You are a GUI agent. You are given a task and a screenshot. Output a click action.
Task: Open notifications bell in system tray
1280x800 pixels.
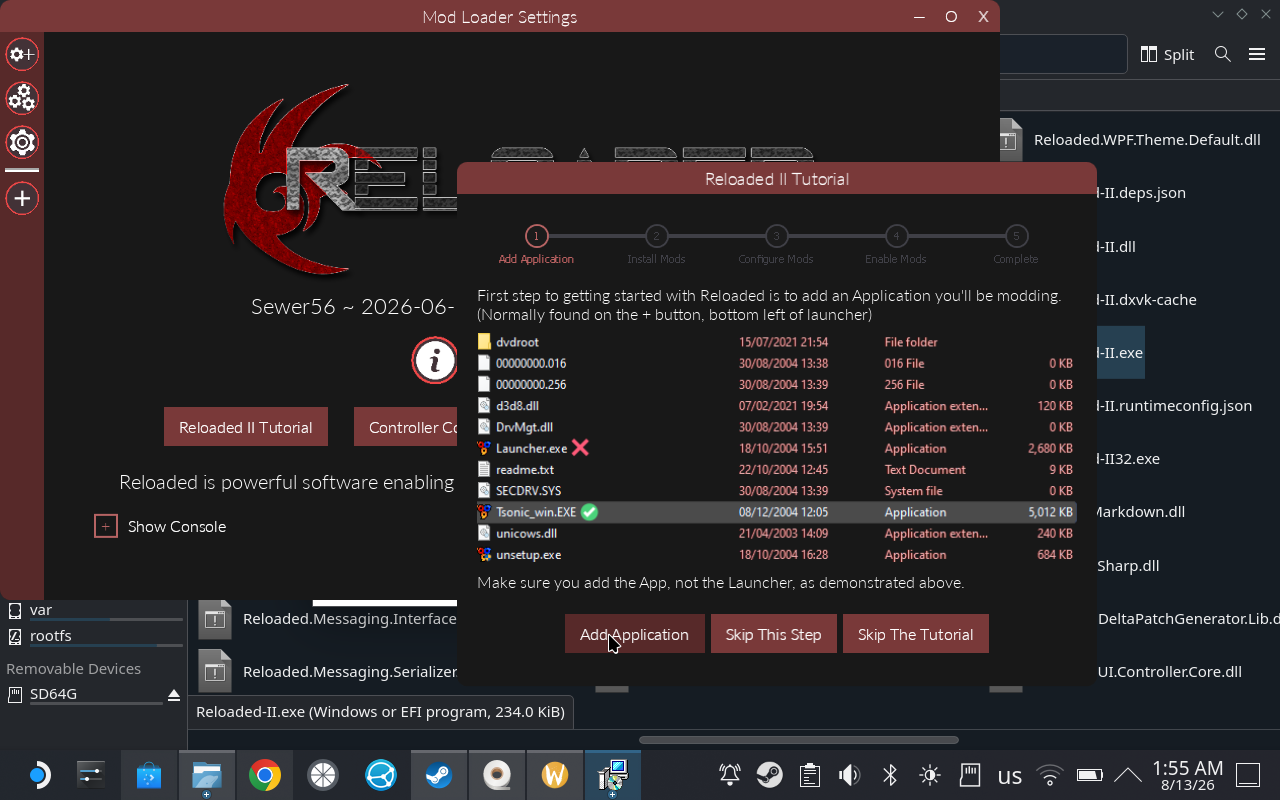coord(730,775)
